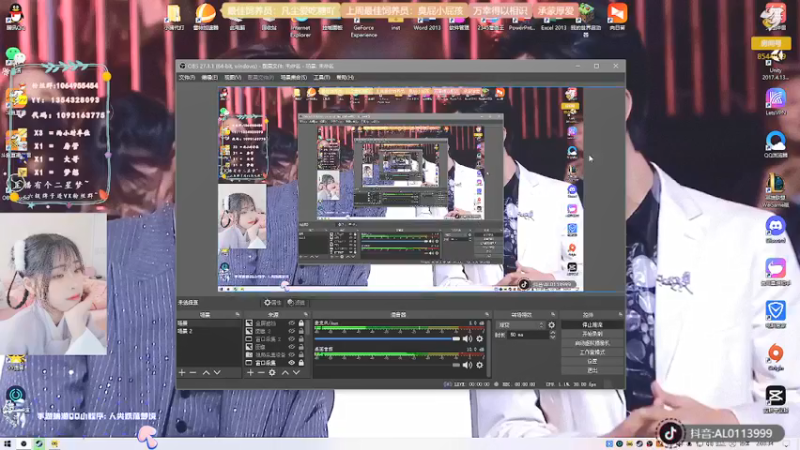Toggle lock on last 窗口采集 source

[301, 363]
